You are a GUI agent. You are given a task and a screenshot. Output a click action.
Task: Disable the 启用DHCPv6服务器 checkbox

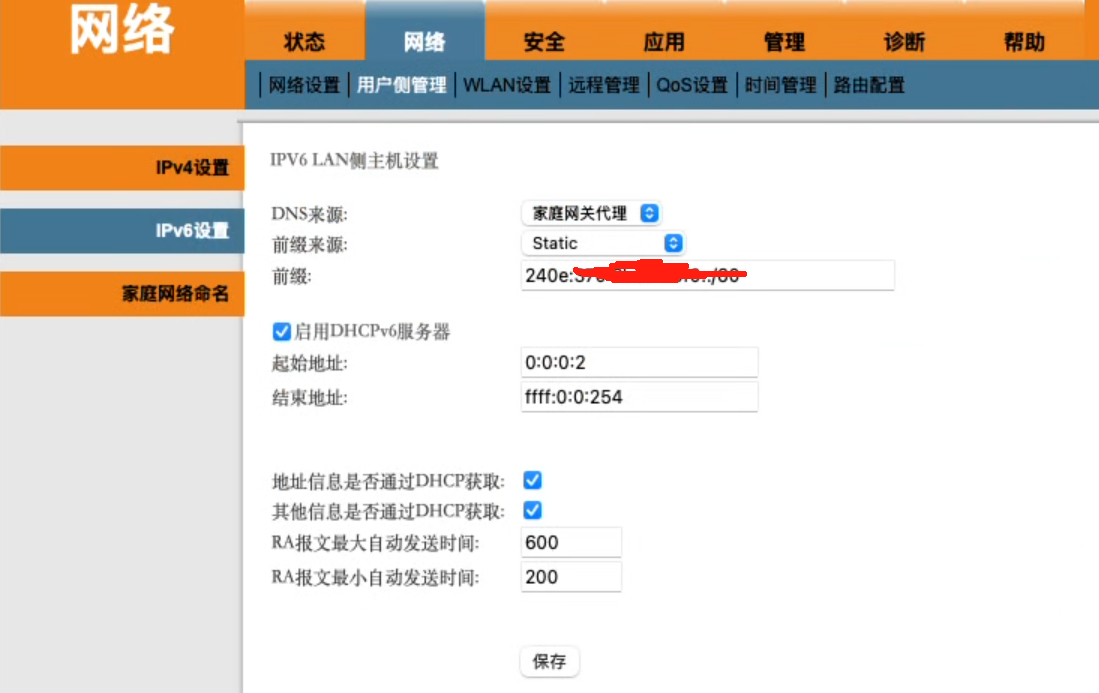[282, 332]
